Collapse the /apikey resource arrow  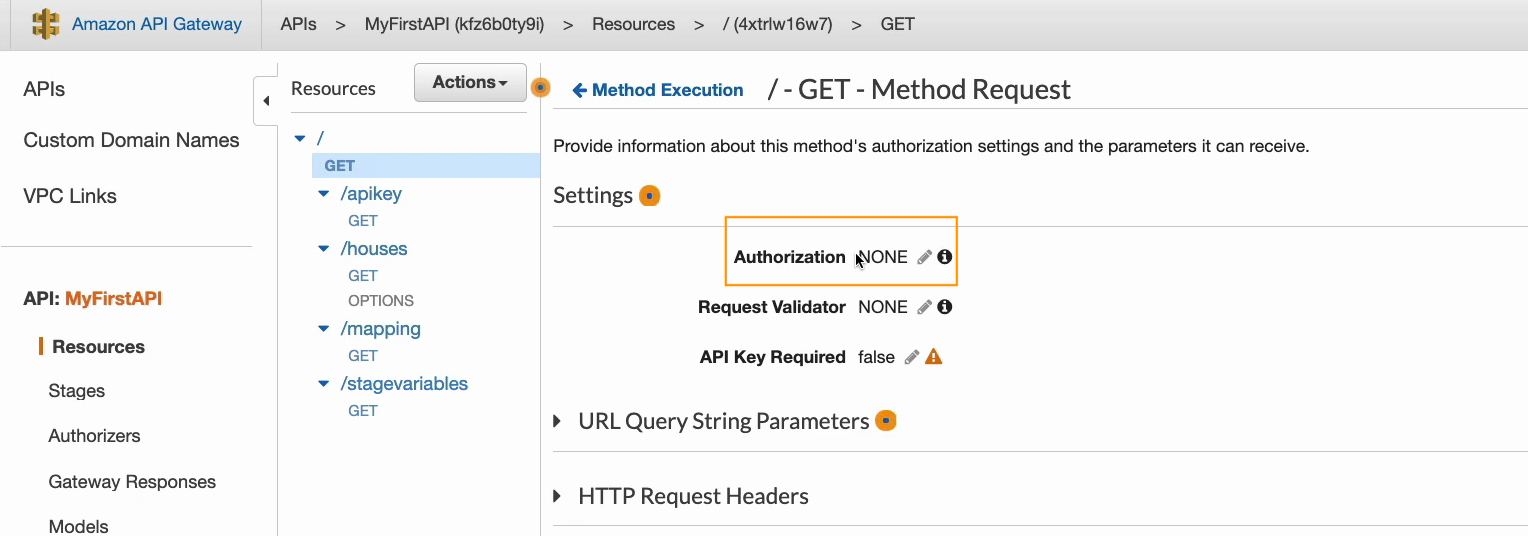pos(323,194)
